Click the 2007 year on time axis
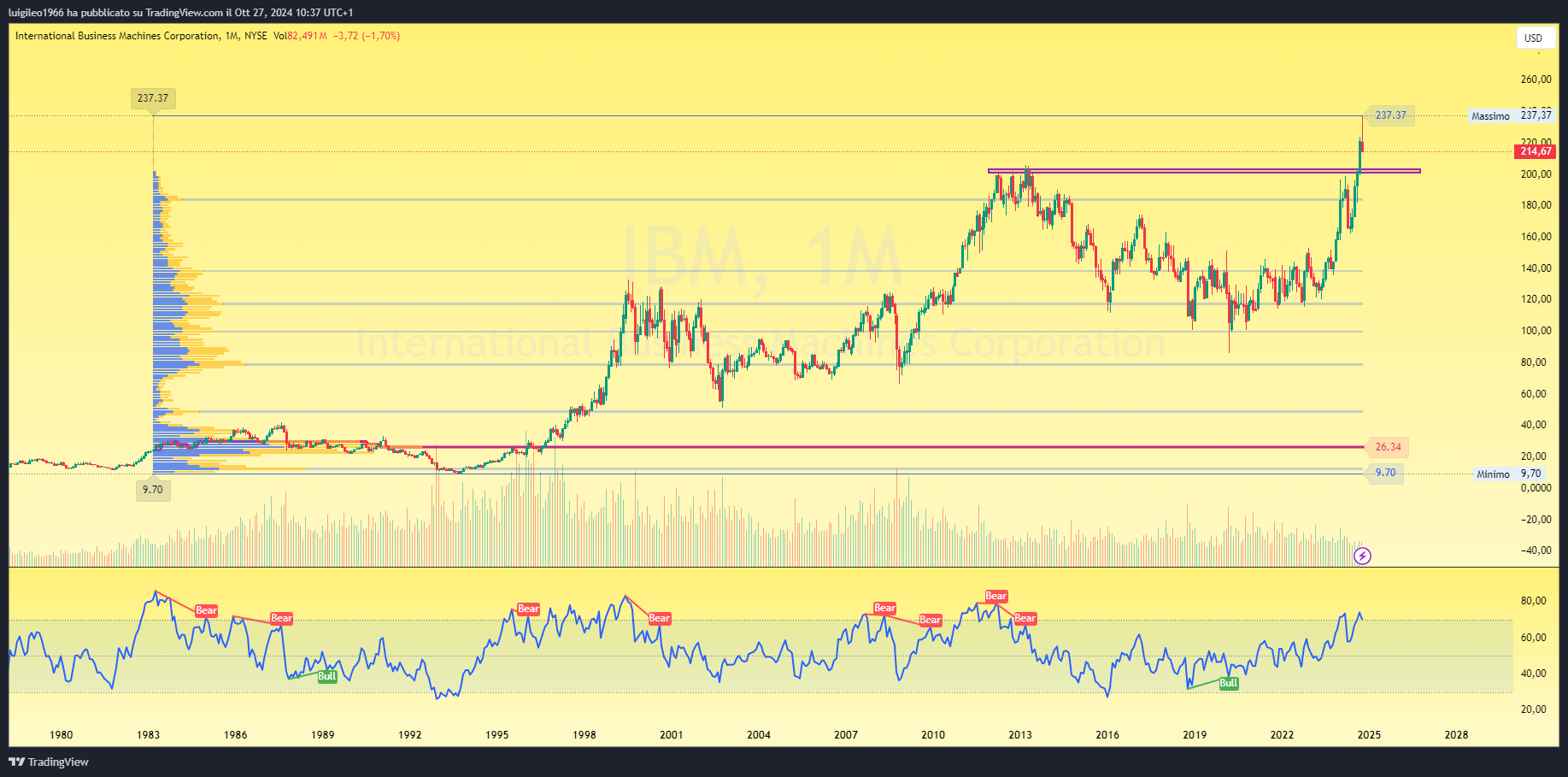1568x777 pixels. [846, 734]
